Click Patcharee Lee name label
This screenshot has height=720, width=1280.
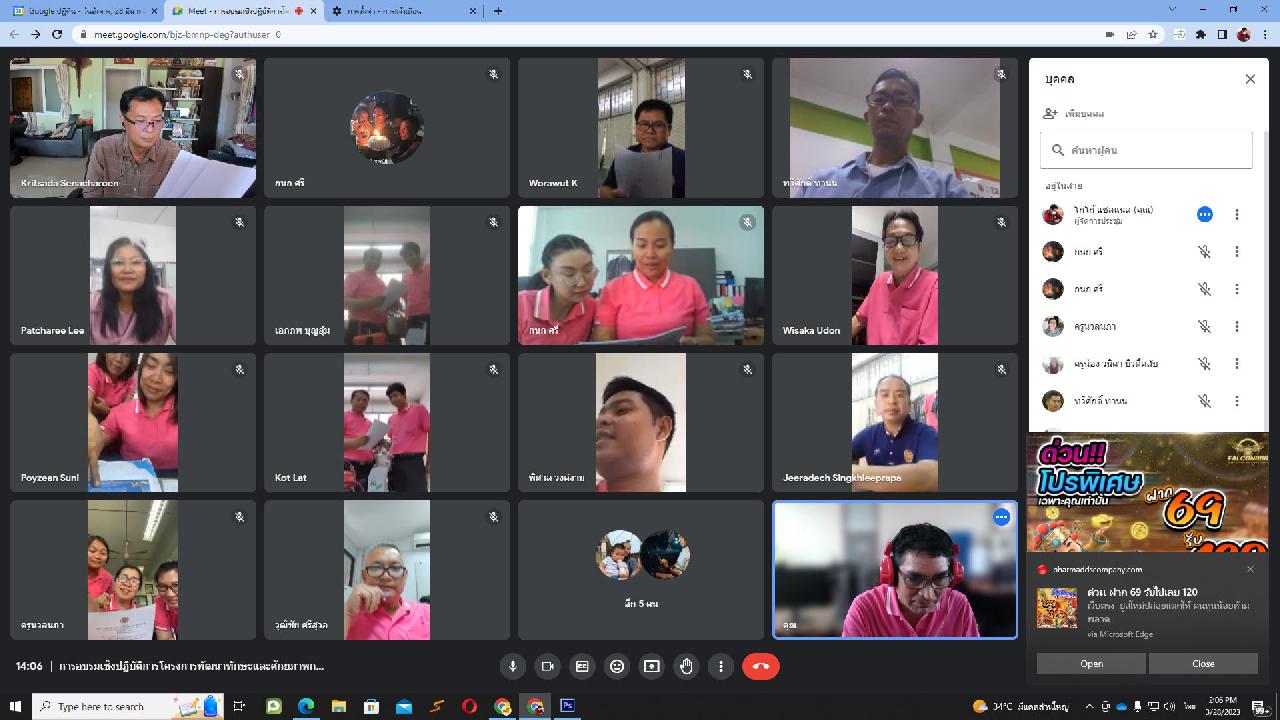point(53,331)
